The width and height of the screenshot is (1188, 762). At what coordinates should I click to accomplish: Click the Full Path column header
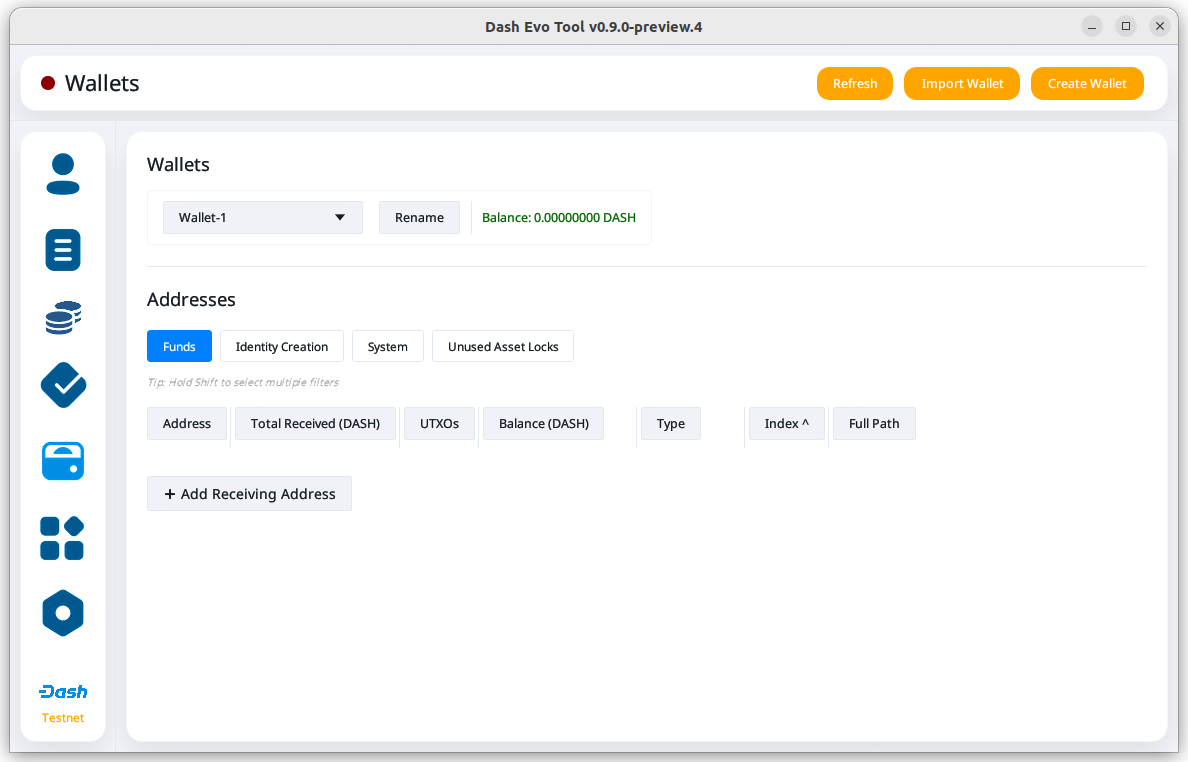(x=874, y=423)
